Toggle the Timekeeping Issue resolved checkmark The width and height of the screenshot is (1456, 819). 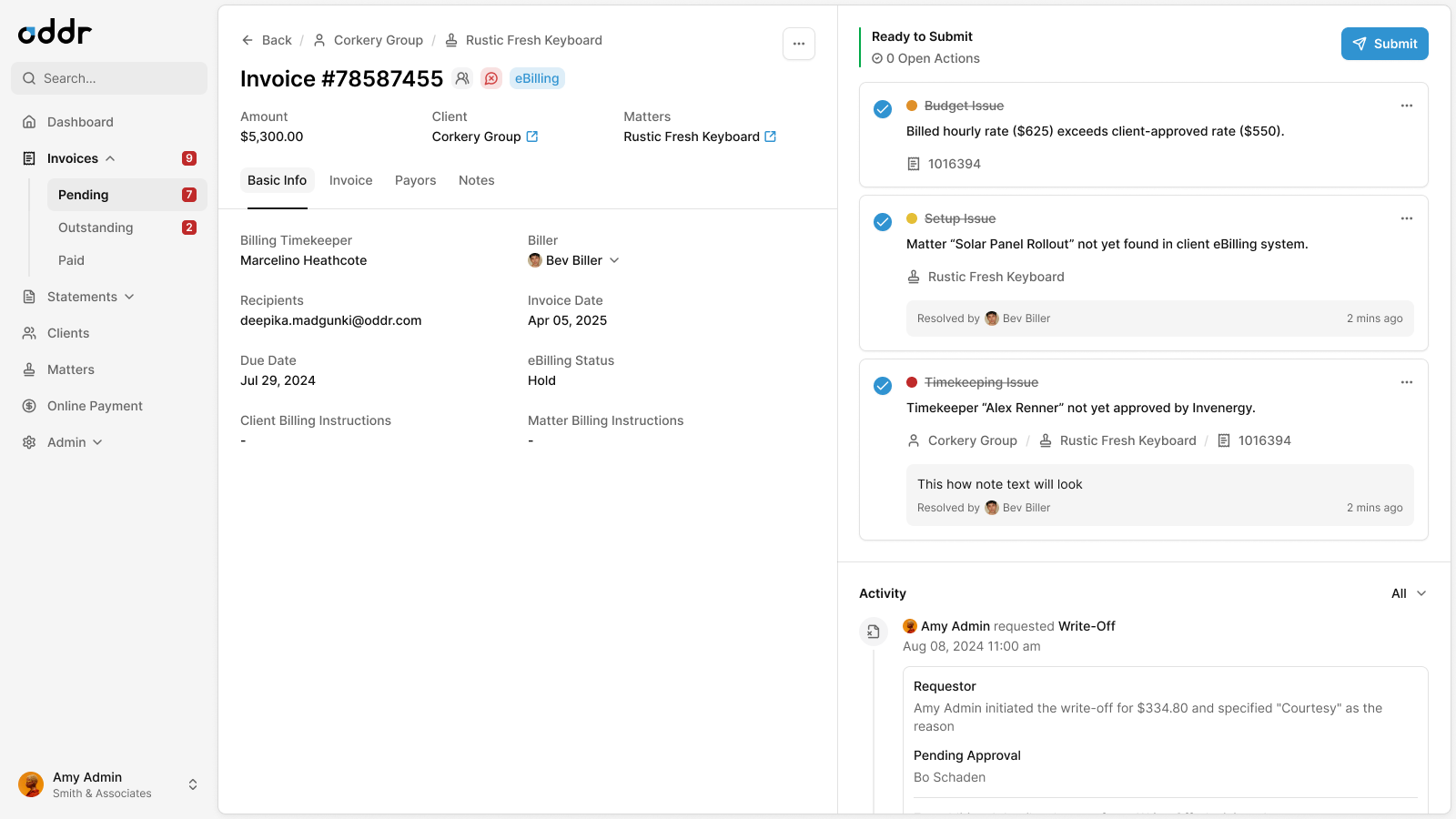pos(883,386)
